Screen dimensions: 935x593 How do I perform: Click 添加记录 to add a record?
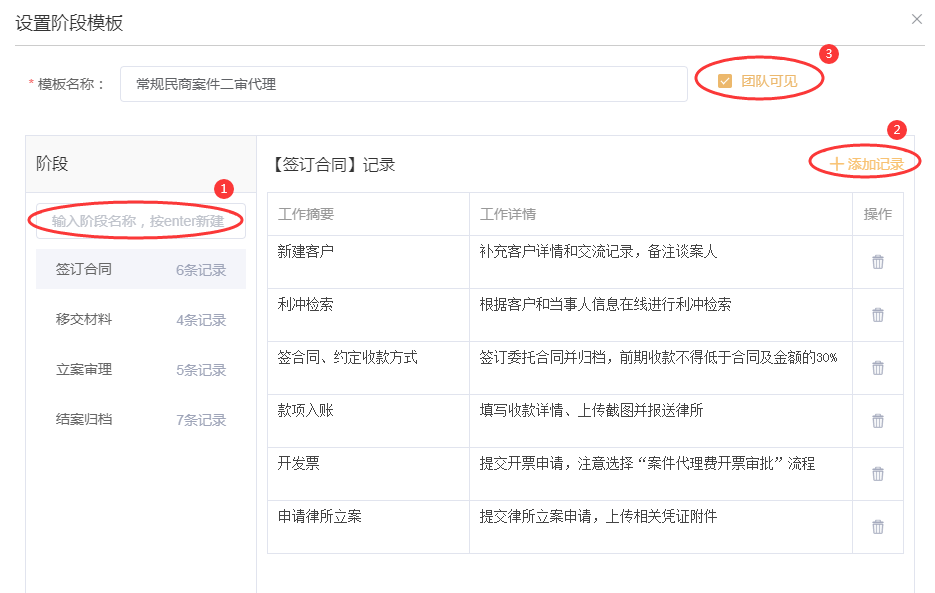tap(866, 164)
